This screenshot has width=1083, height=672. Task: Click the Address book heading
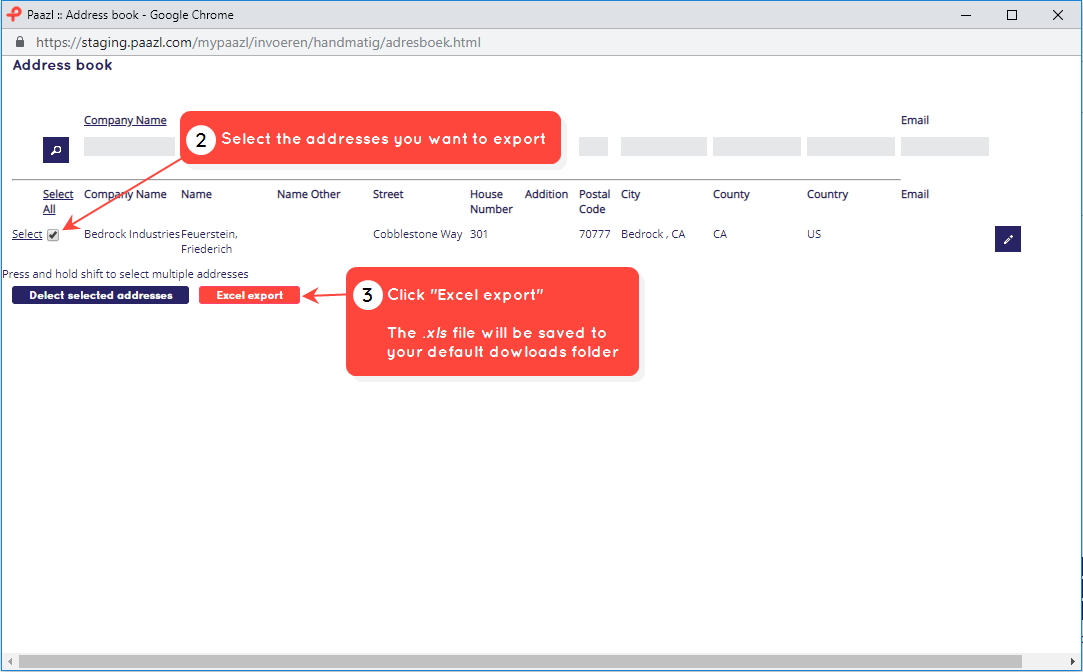tap(62, 65)
